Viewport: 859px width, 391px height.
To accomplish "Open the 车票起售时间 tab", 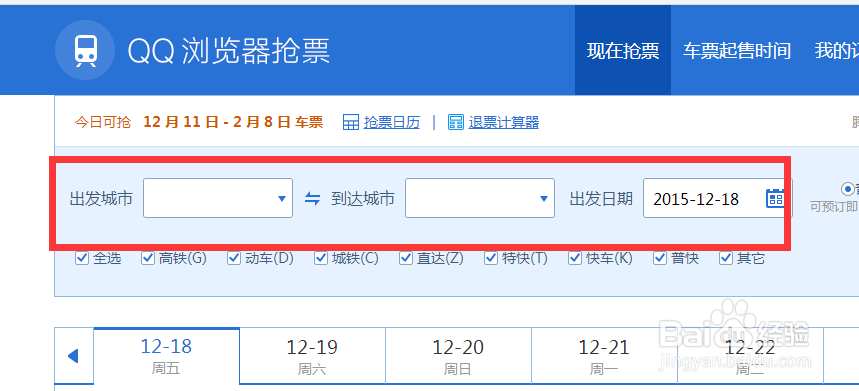I will click(737, 50).
